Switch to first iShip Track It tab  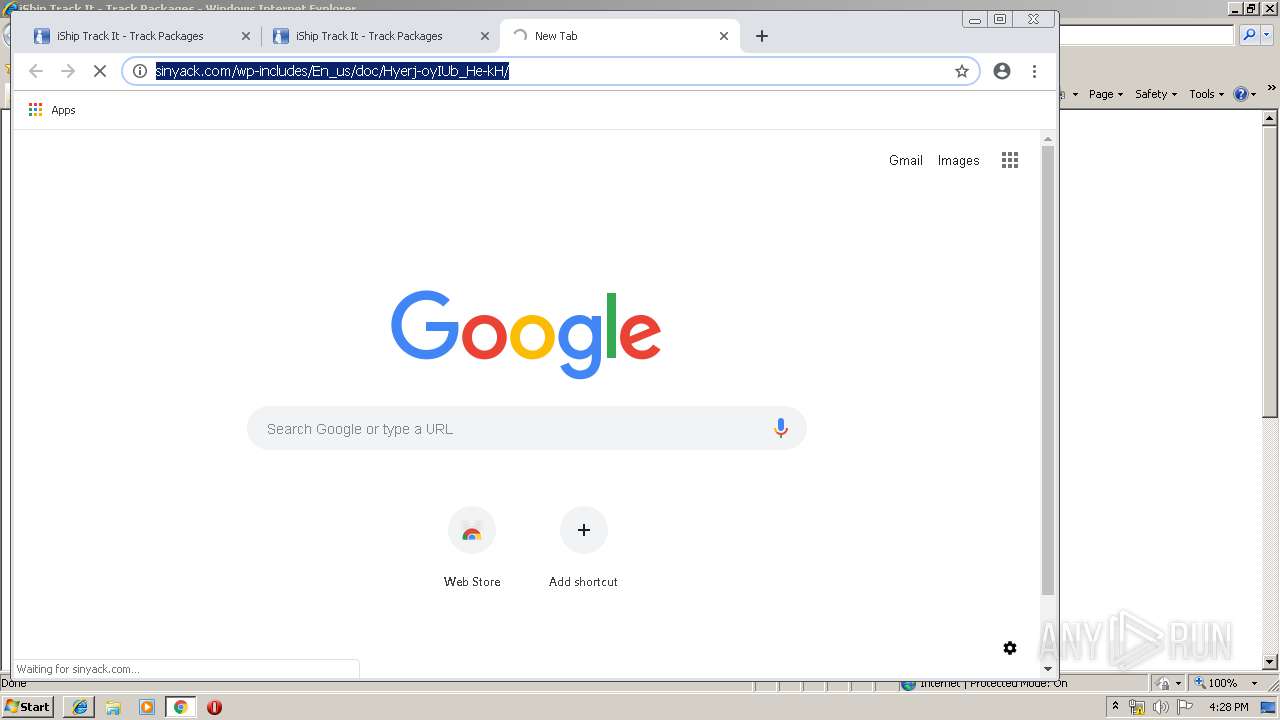[140, 36]
